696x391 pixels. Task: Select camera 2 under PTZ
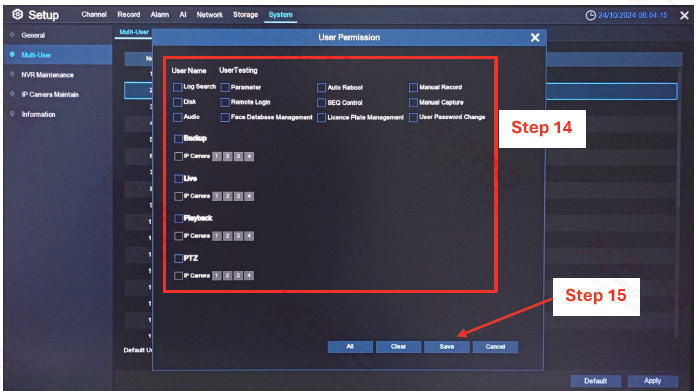(227, 276)
